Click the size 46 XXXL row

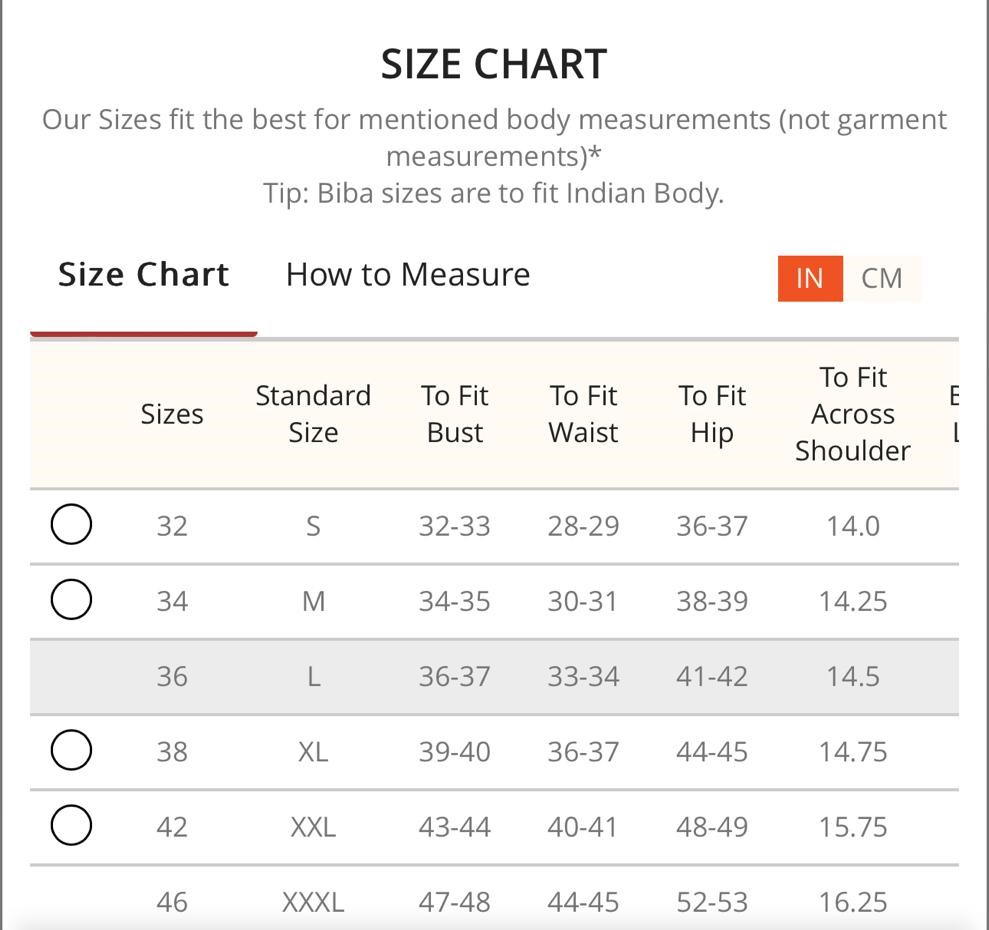point(494,902)
